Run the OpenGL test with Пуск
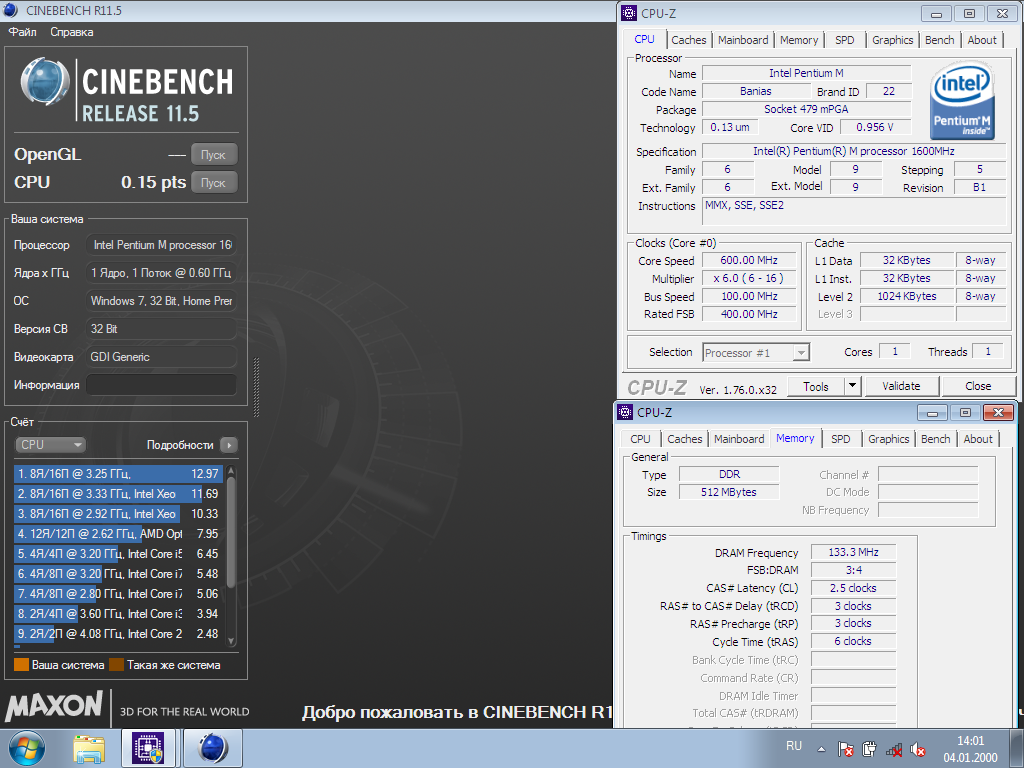The height and width of the screenshot is (768, 1024). (214, 155)
